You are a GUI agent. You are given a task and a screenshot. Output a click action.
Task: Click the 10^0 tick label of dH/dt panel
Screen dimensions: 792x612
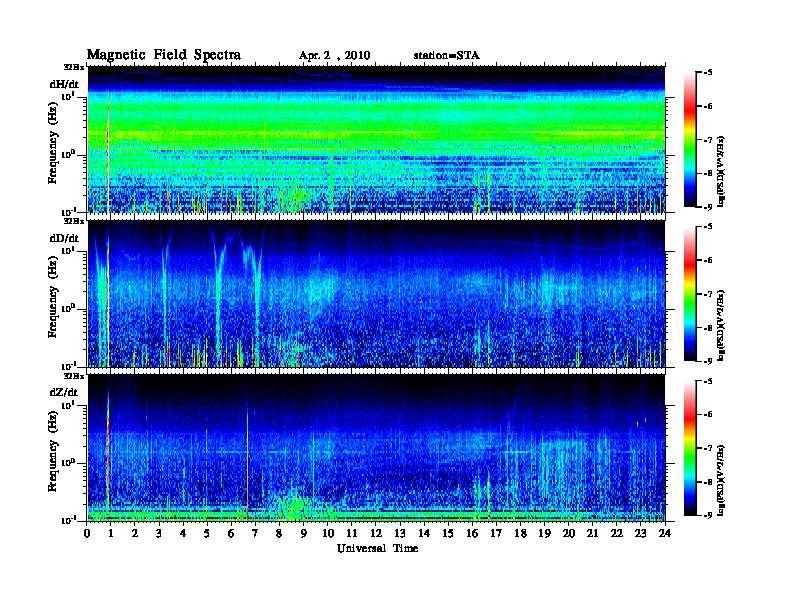[68, 154]
